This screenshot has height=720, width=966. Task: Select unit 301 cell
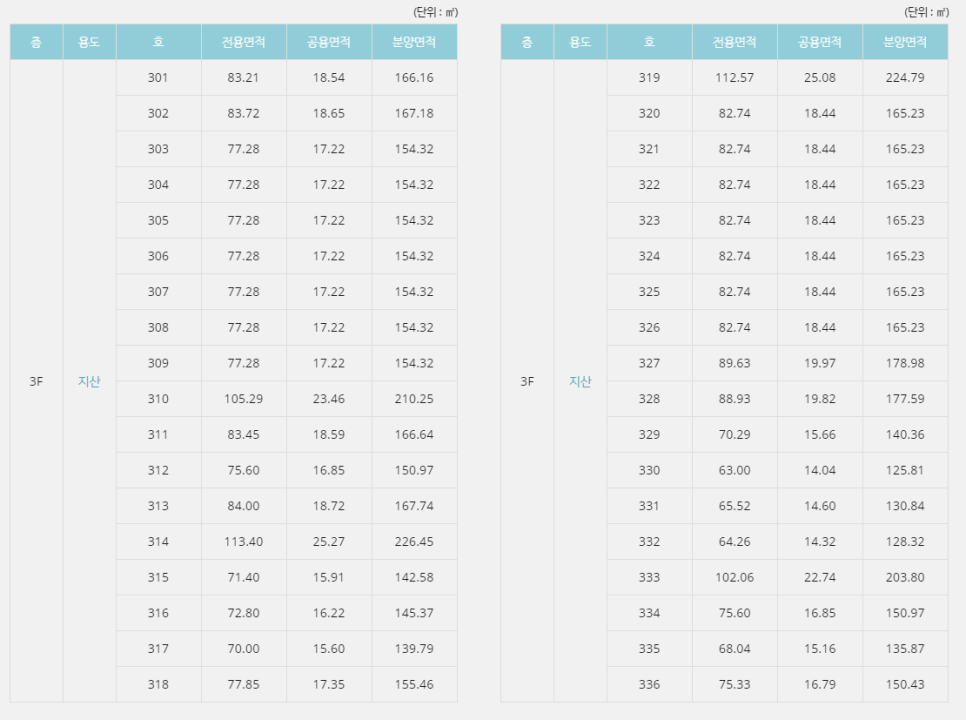(x=158, y=77)
